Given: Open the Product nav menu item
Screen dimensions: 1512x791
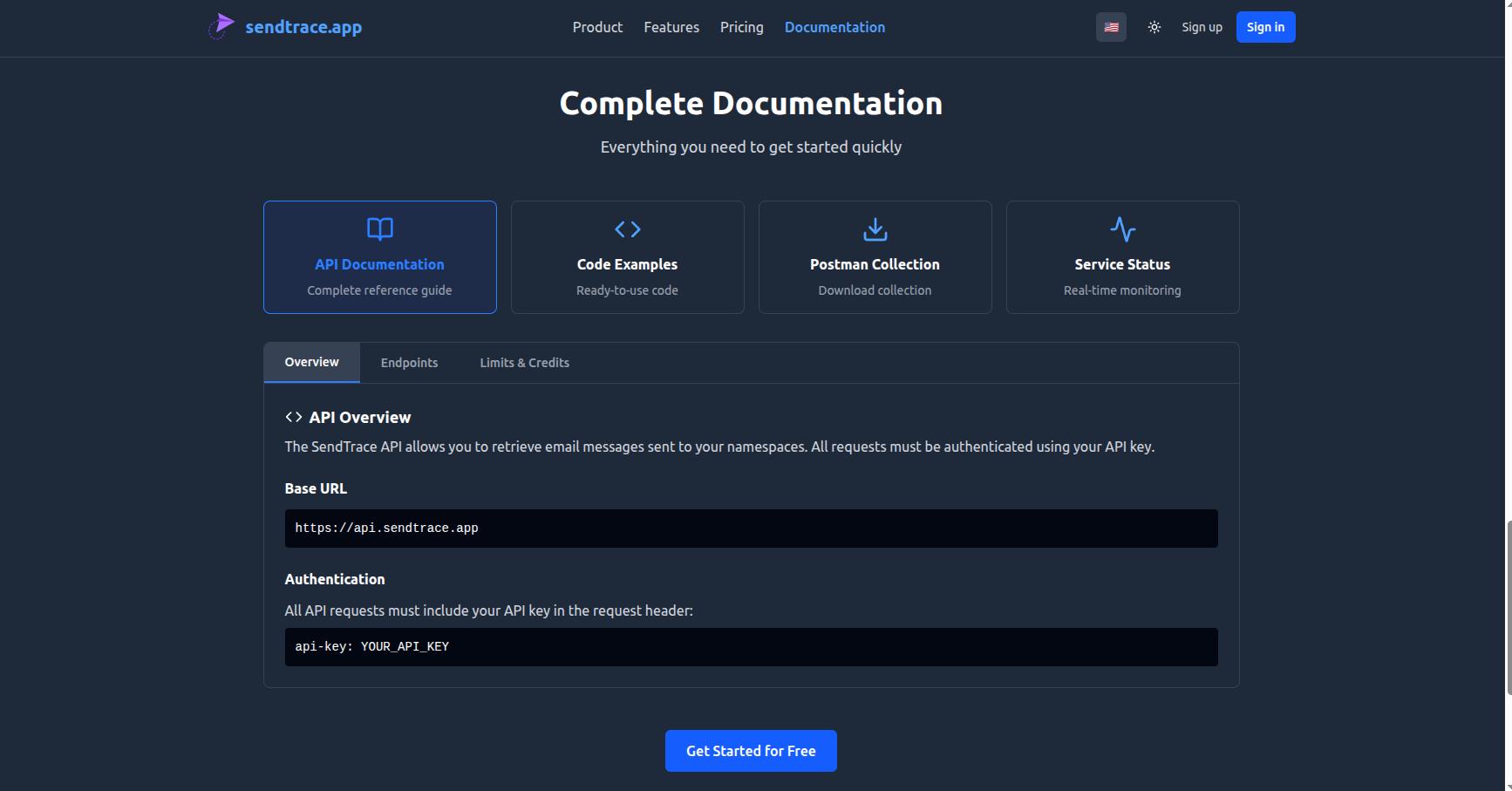Looking at the screenshot, I should click(x=597, y=27).
